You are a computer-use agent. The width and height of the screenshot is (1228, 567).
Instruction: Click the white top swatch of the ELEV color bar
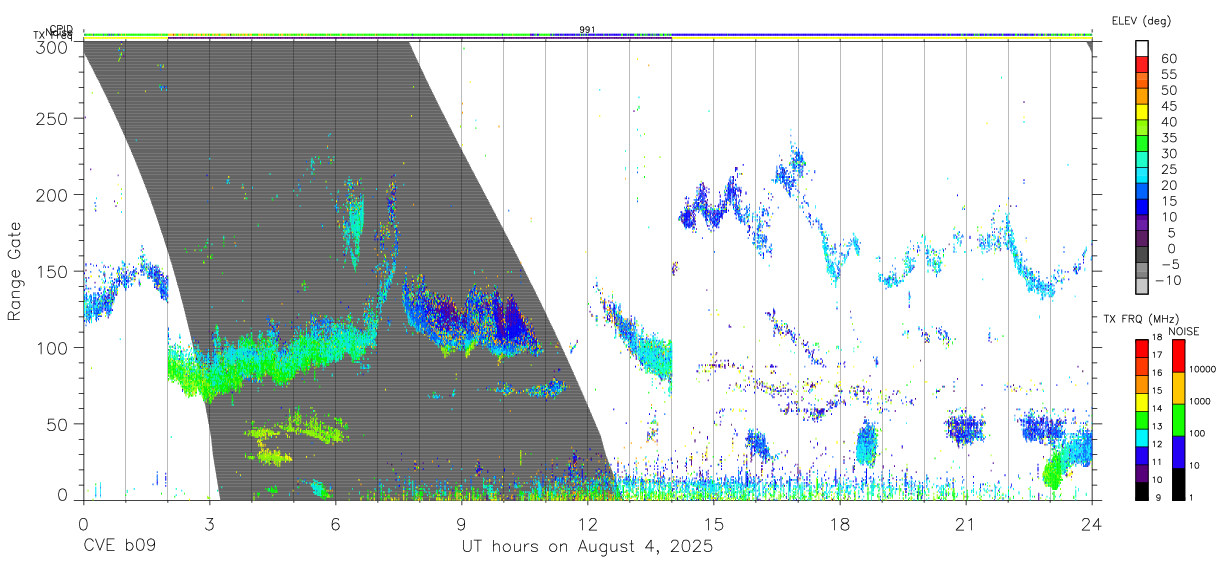point(1143,49)
